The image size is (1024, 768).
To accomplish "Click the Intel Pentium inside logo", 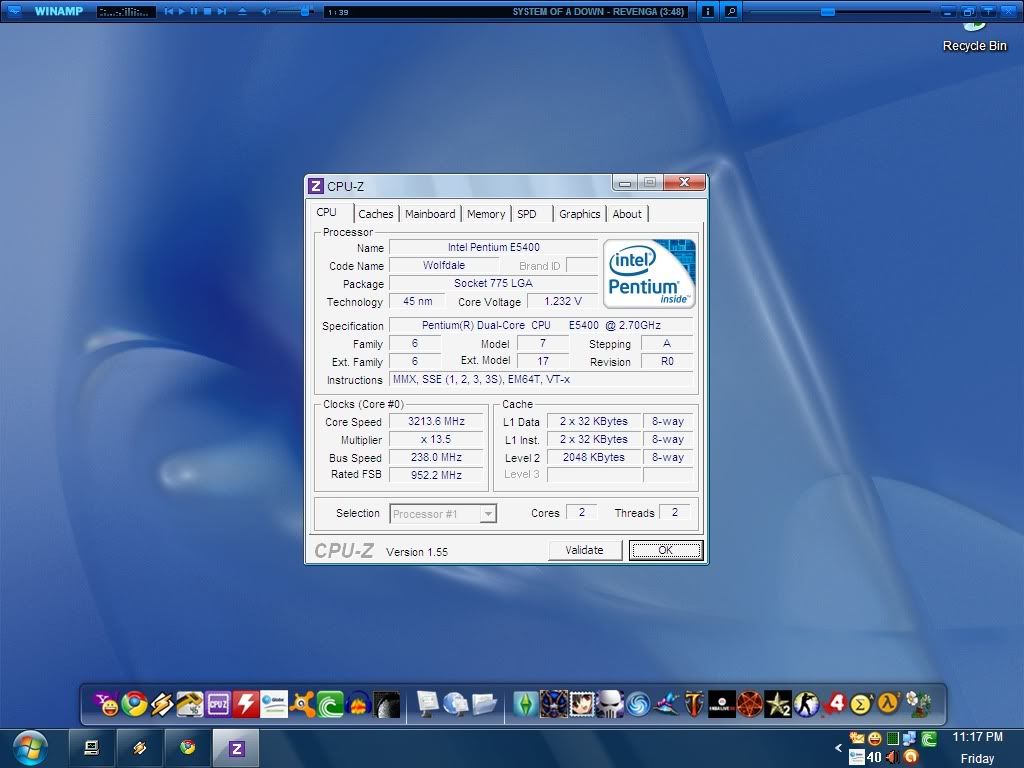I will (649, 274).
